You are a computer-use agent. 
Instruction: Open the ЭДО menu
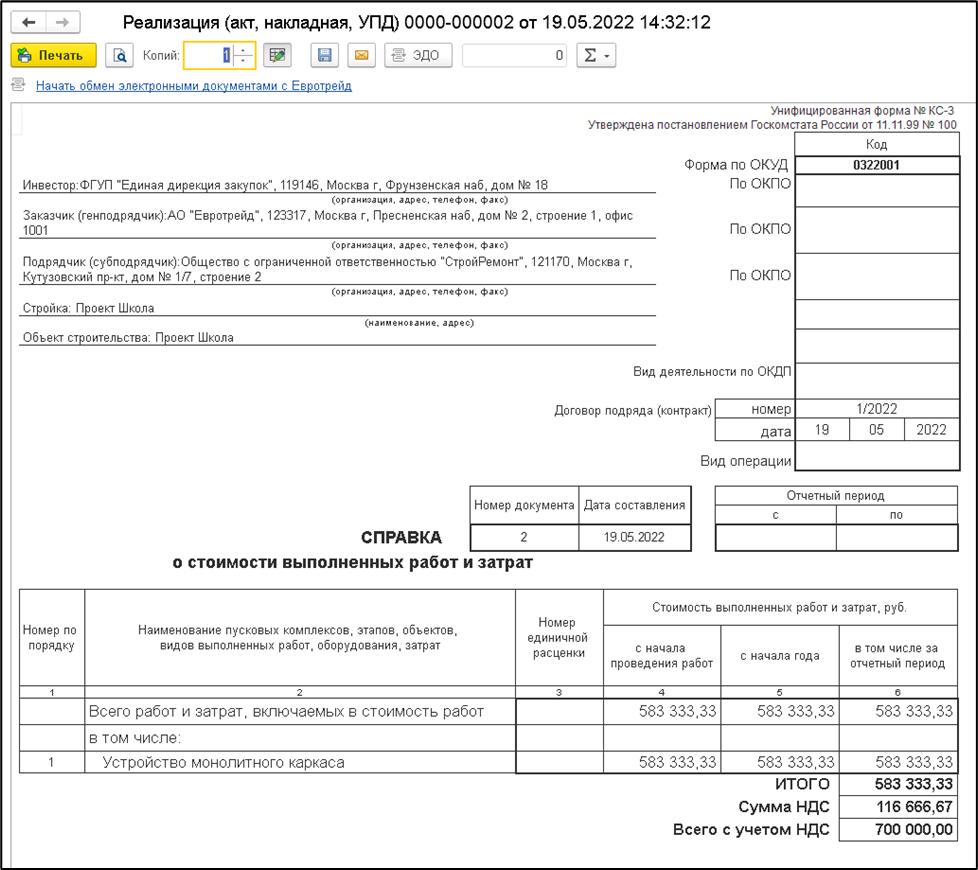417,56
